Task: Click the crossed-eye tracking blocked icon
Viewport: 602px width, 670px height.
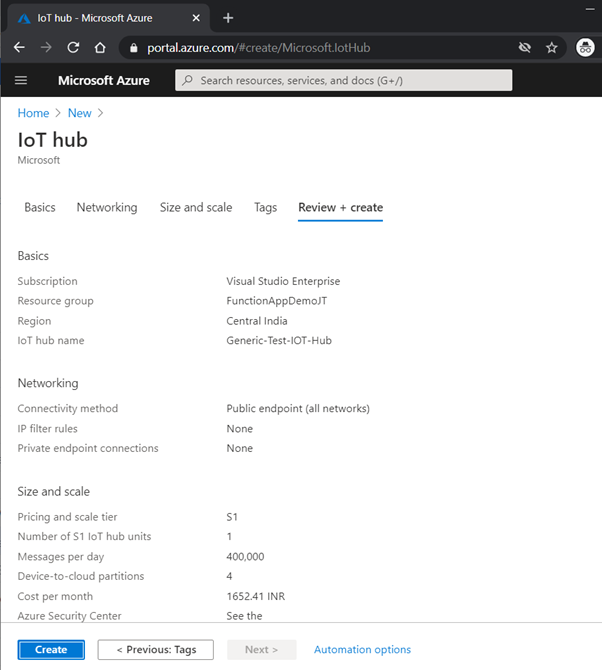Action: pyautogui.click(x=525, y=47)
